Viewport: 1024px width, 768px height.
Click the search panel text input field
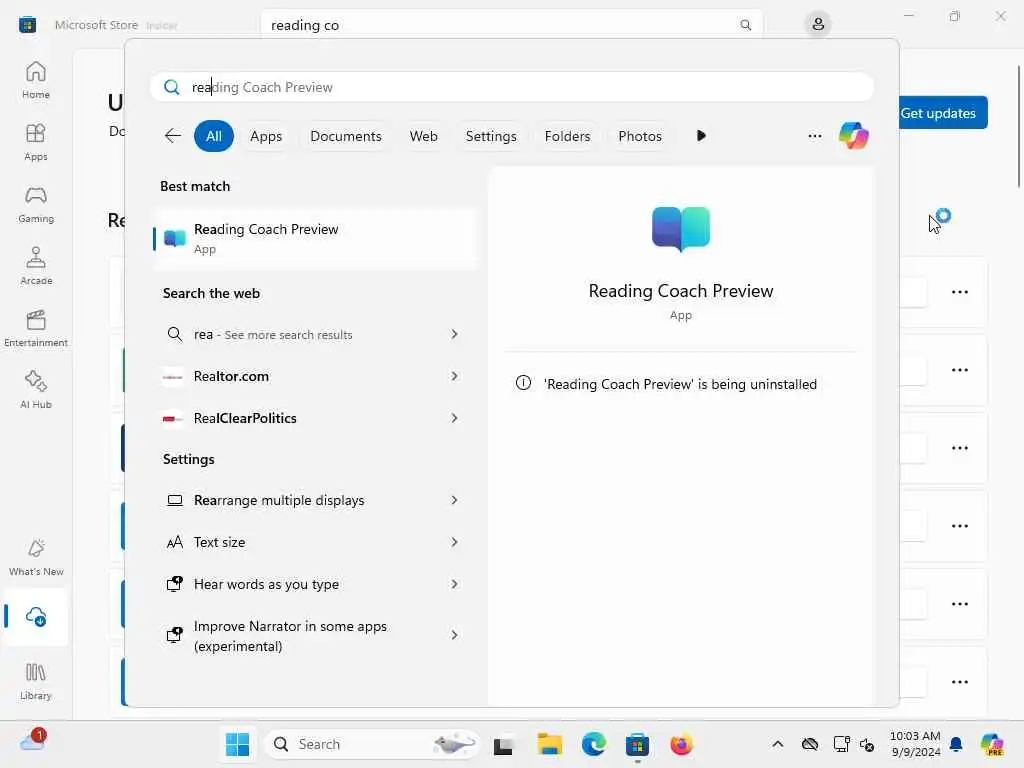[x=512, y=87]
